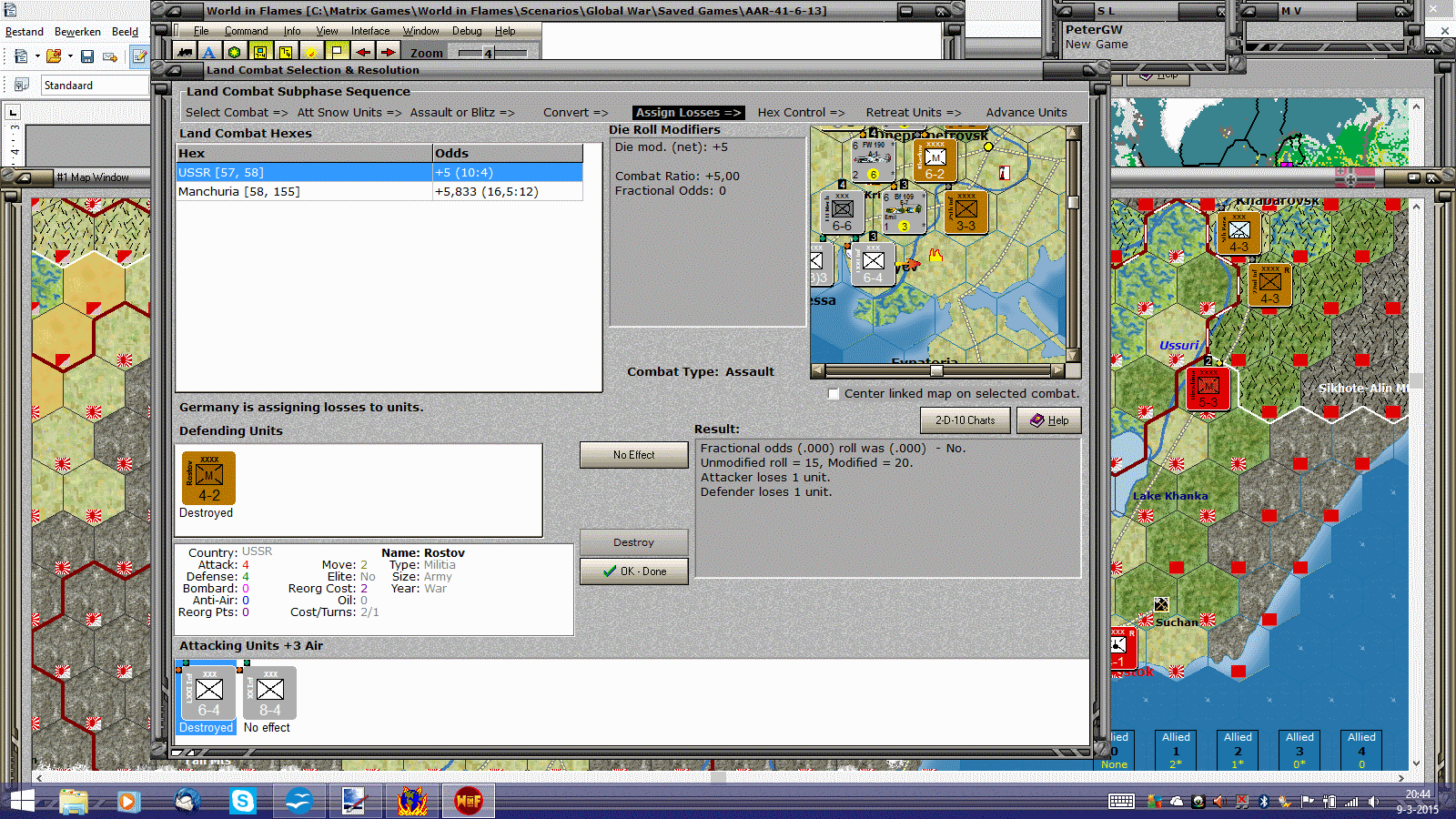Open the File menu in World in Flames
Screen dimensions: 1456x819
[x=201, y=31]
